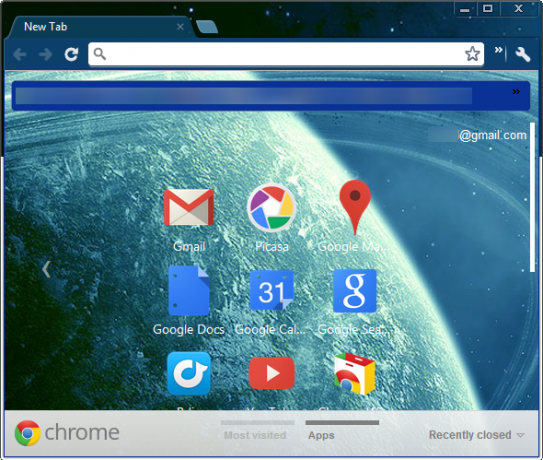Launch the Picasa app
Screen dimensions: 543x460
(x=272, y=207)
